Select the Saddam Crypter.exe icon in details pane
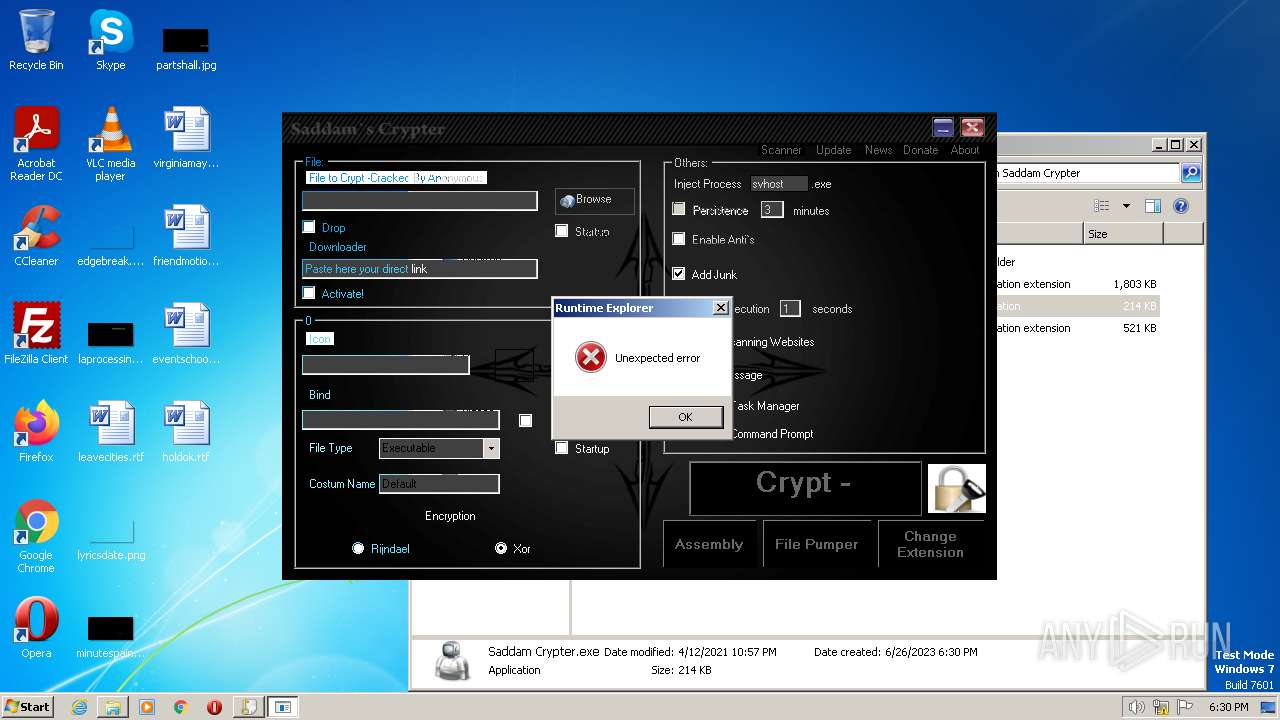Image resolution: width=1280 pixels, height=720 pixels. tap(453, 660)
